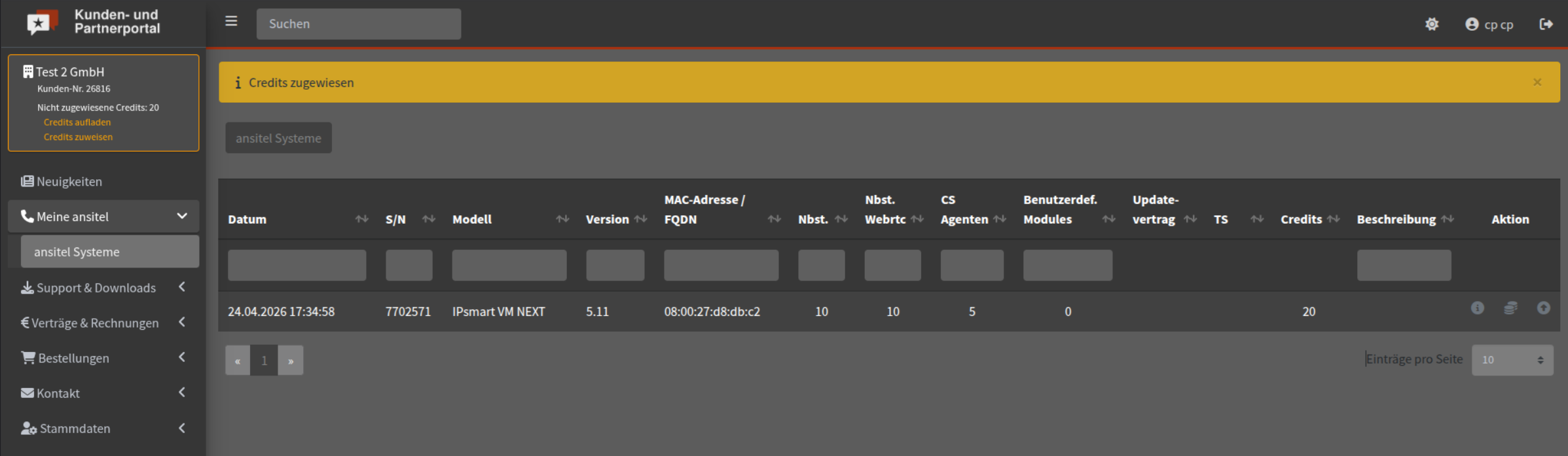Show info for system 7702571
The width and height of the screenshot is (1568, 456).
(1478, 308)
